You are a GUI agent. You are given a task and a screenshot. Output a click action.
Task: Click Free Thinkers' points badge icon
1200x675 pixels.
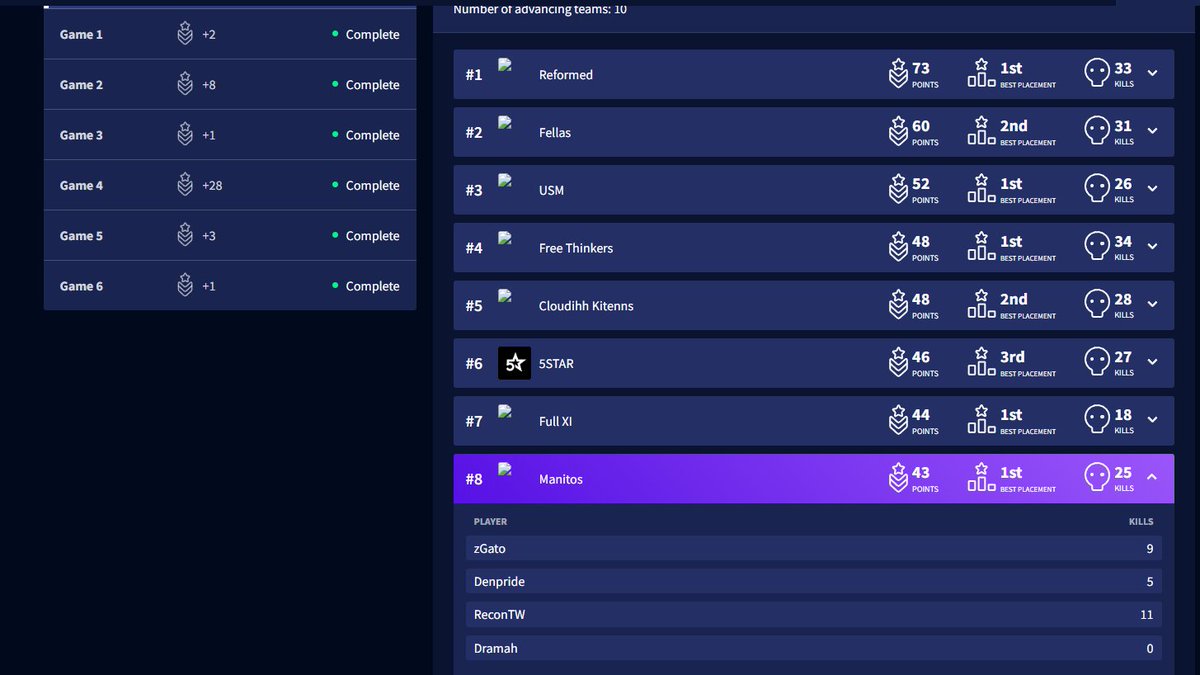[898, 248]
